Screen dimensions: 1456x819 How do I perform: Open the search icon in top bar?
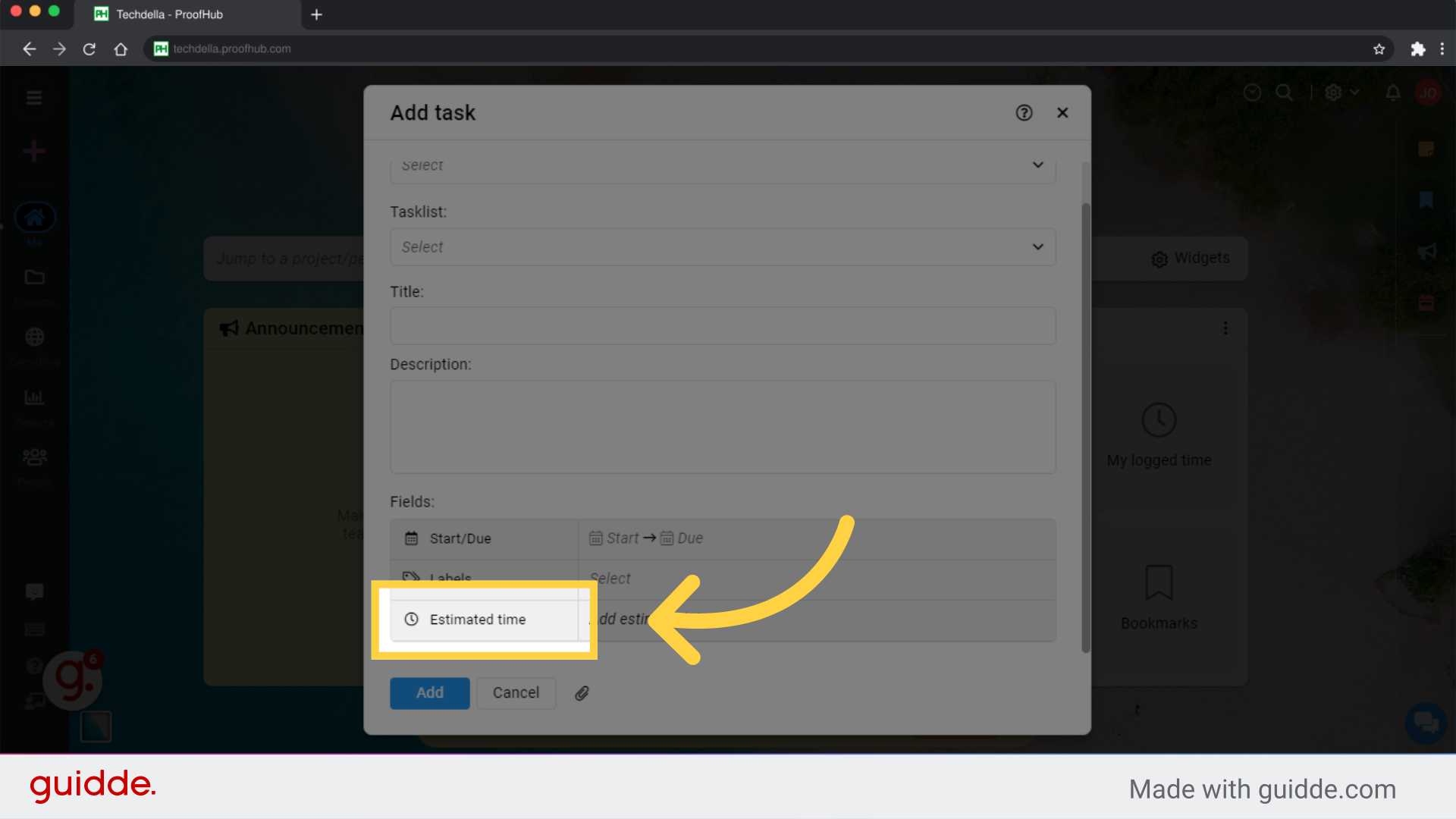click(1284, 93)
